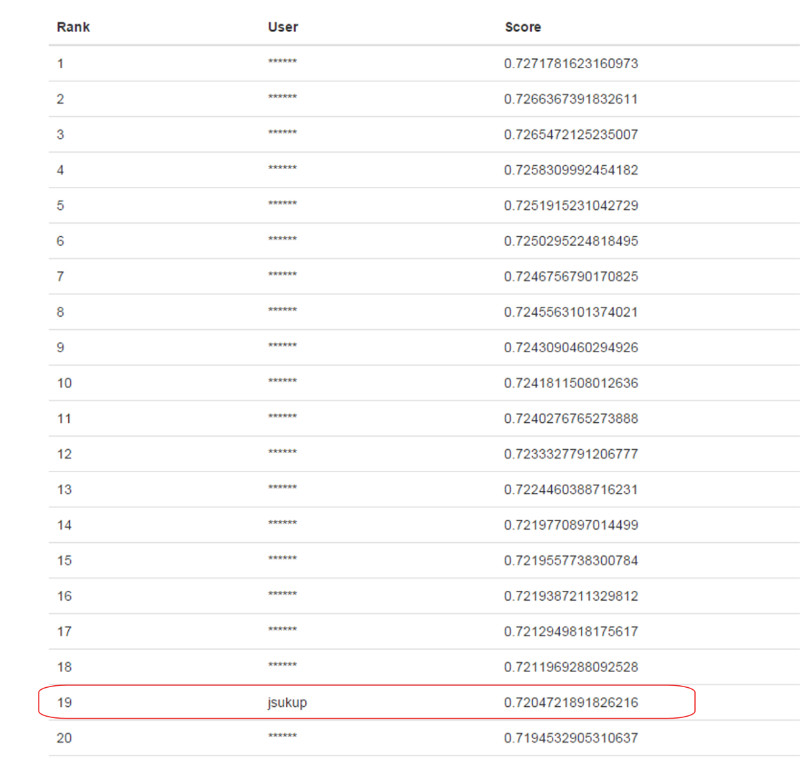Click rank number 10
This screenshot has height=758, width=800.
(x=64, y=383)
